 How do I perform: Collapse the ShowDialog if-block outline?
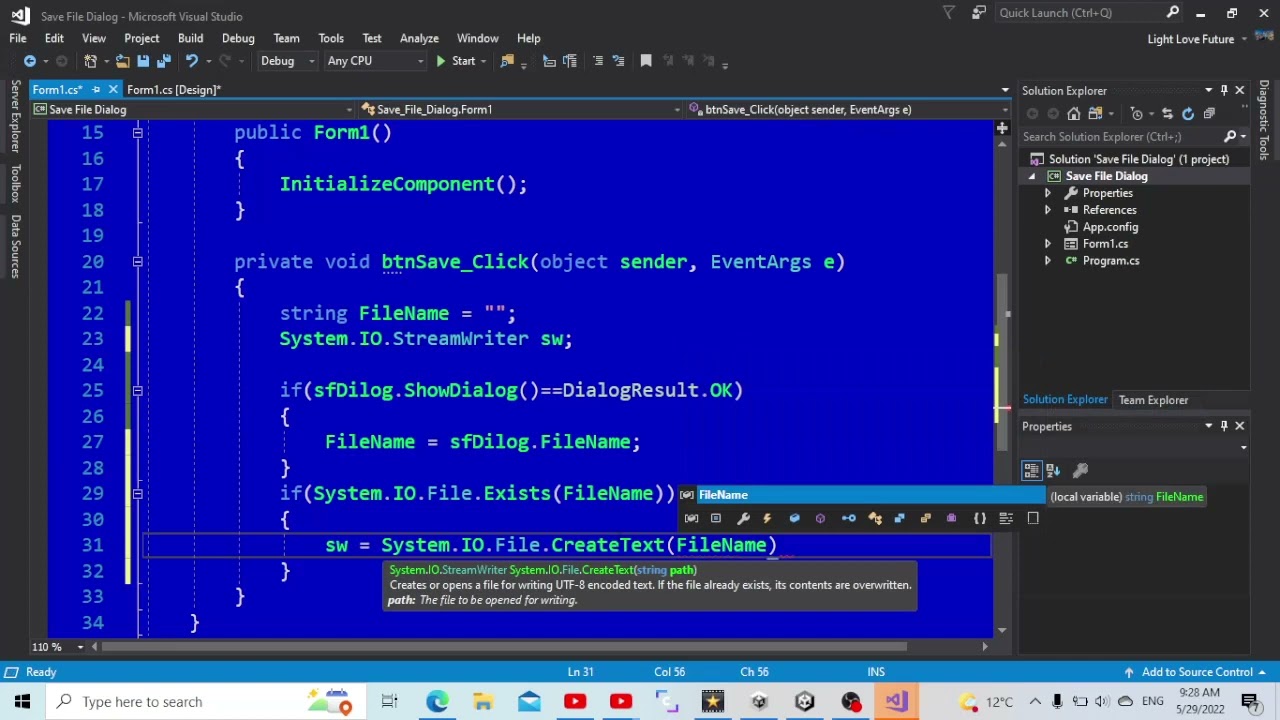click(x=138, y=391)
